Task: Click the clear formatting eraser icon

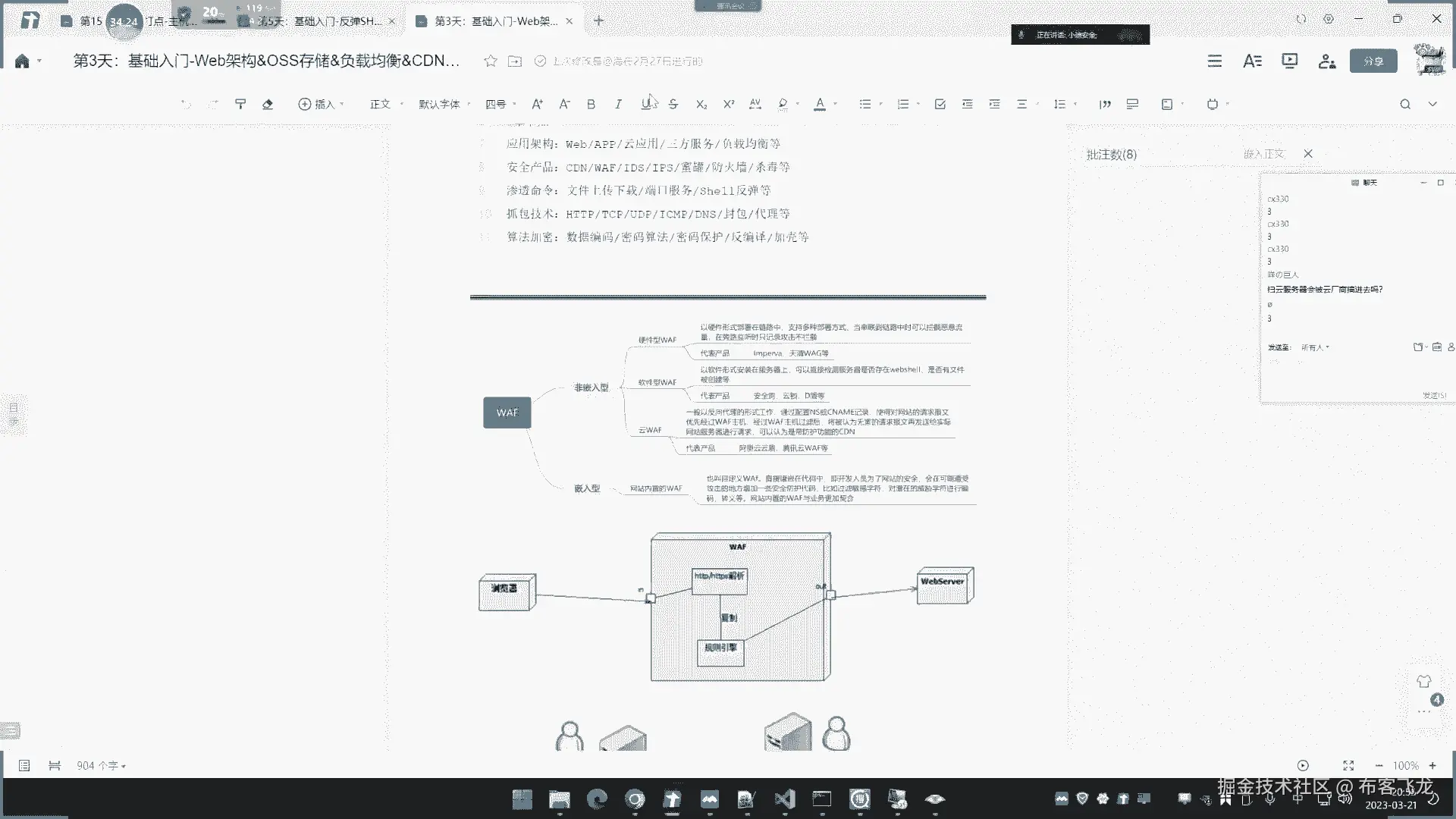Action: coord(268,104)
